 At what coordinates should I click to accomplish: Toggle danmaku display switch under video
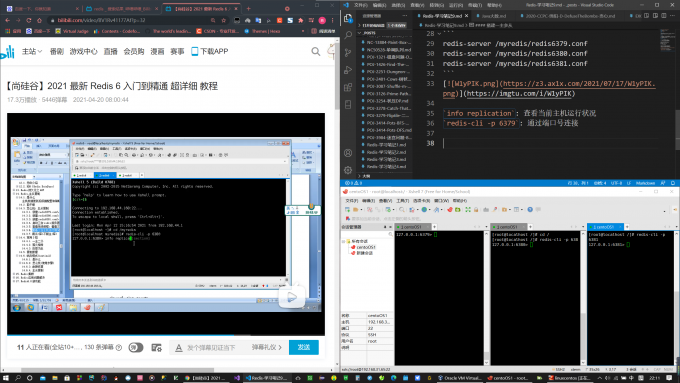tap(136, 347)
